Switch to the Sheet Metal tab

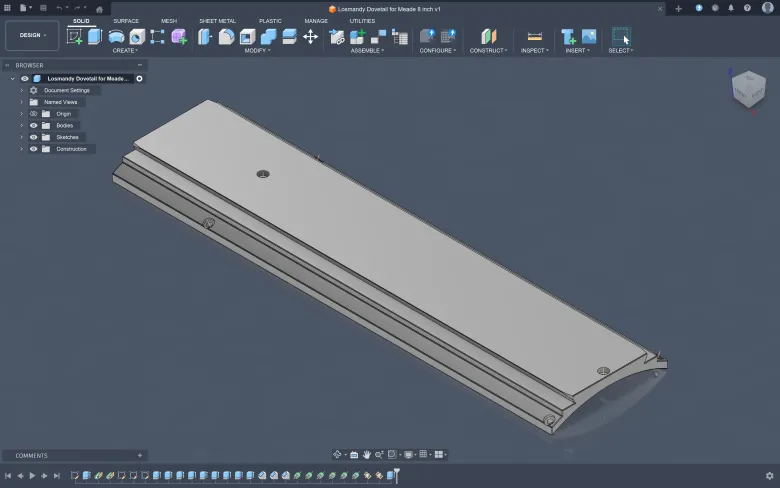[217, 20]
